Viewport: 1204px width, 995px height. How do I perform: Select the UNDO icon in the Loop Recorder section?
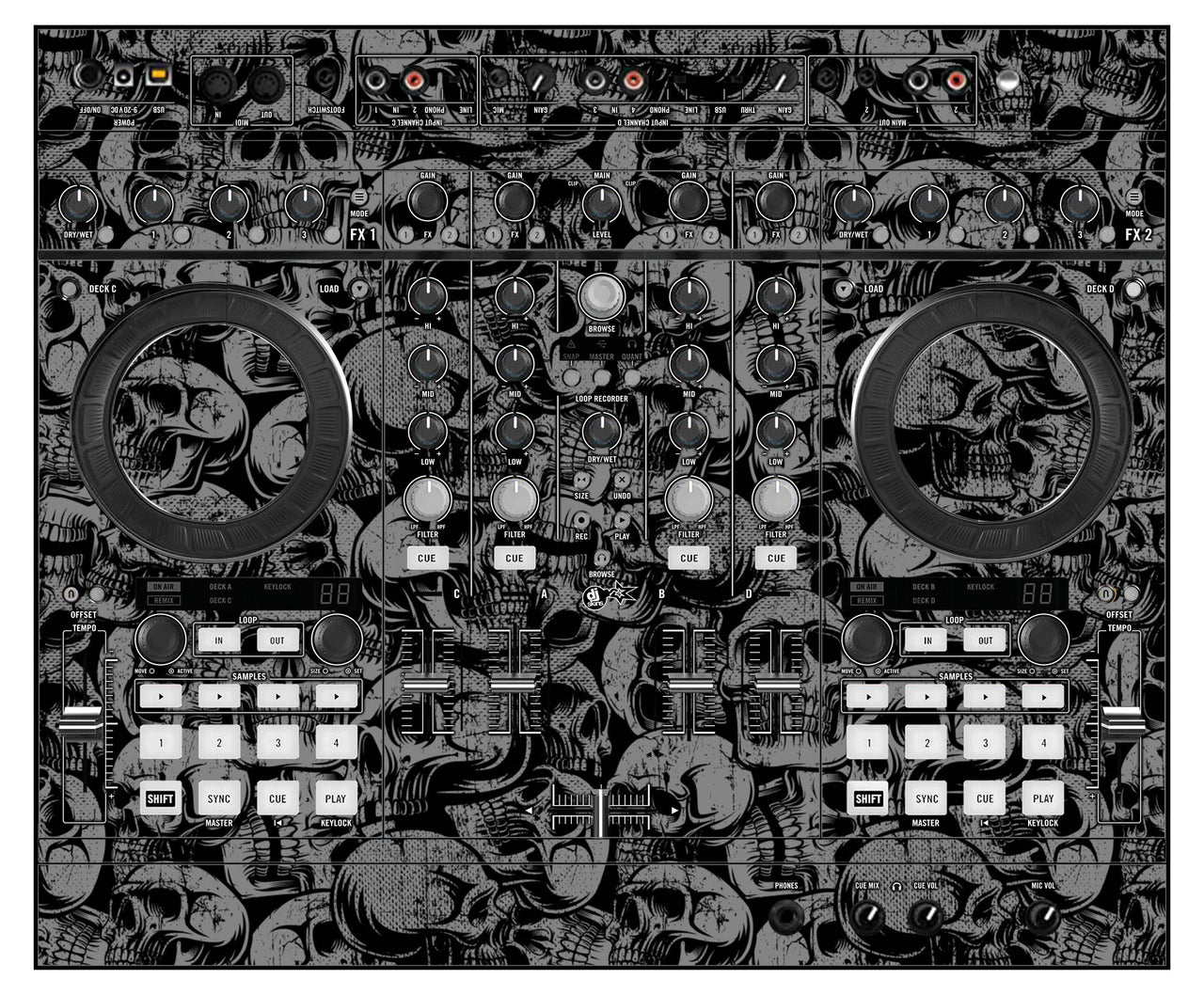point(622,482)
